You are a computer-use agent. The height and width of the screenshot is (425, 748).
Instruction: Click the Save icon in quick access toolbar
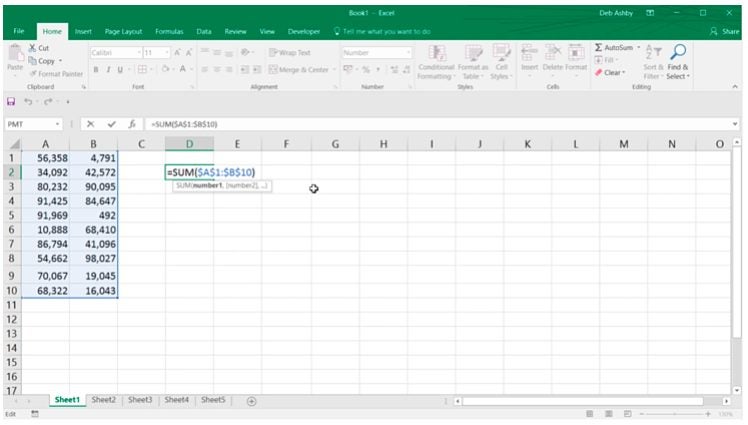tap(11, 102)
